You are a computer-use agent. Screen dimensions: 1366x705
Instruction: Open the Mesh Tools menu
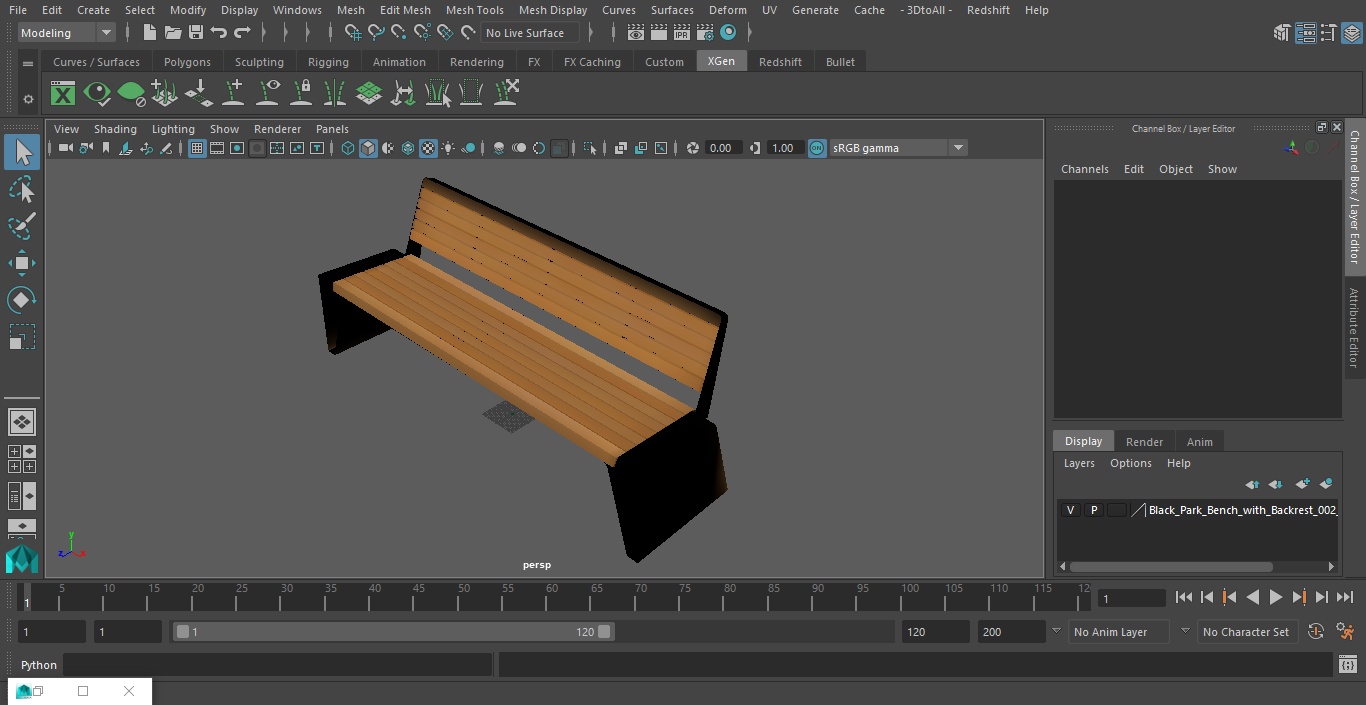pos(474,10)
